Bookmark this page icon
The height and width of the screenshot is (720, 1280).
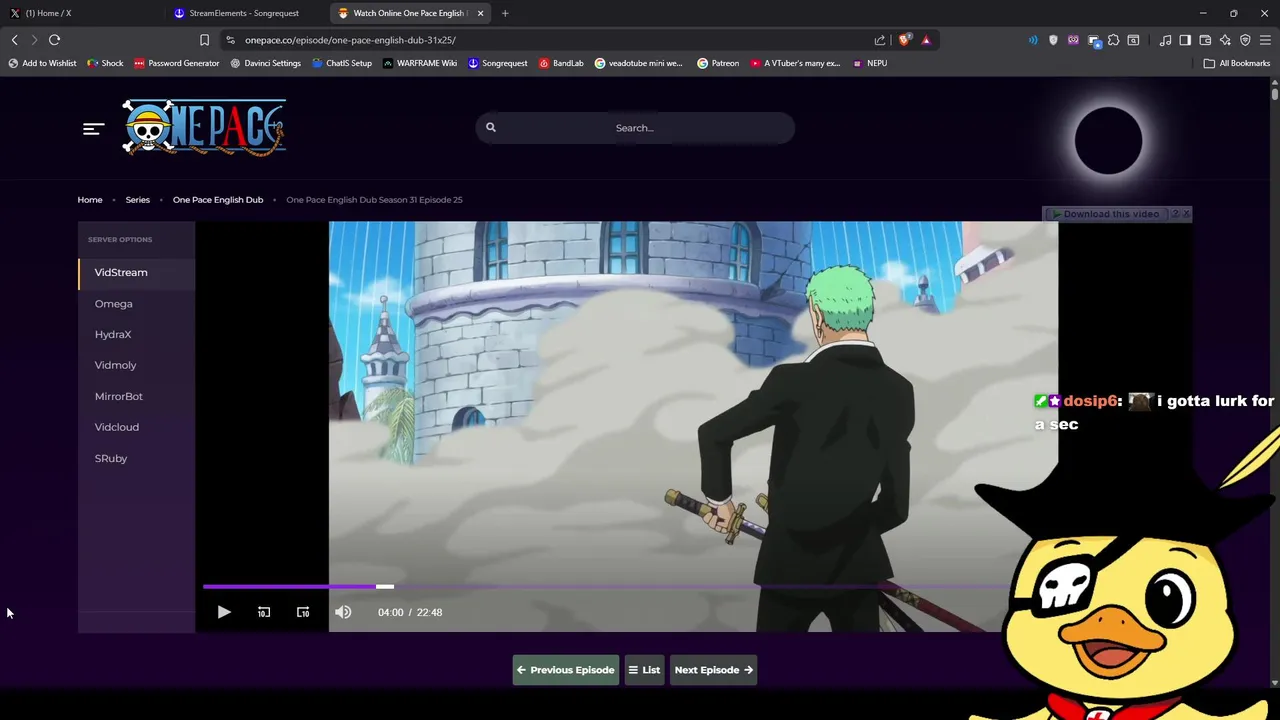click(x=204, y=40)
